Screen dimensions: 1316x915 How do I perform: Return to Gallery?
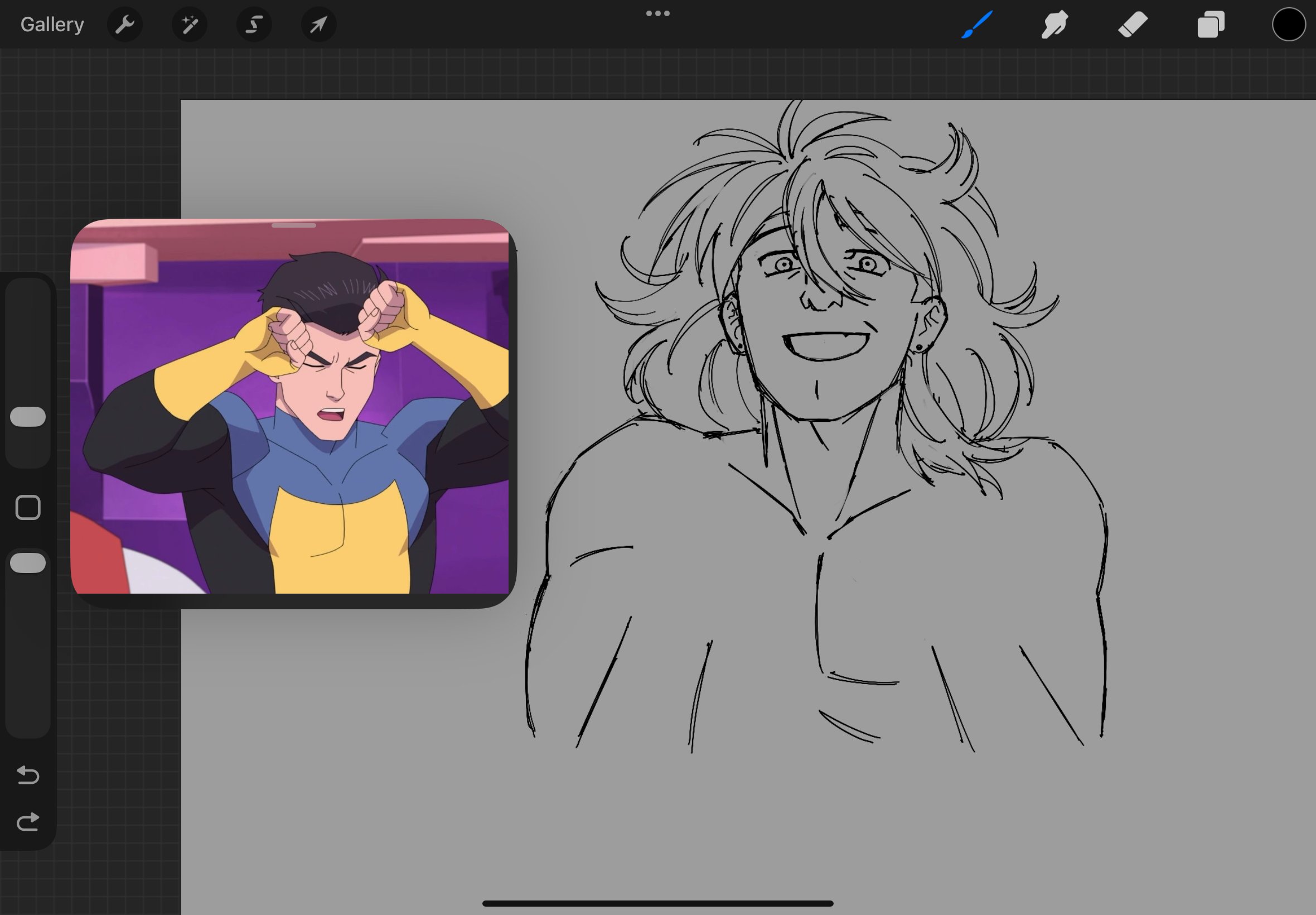(x=52, y=25)
